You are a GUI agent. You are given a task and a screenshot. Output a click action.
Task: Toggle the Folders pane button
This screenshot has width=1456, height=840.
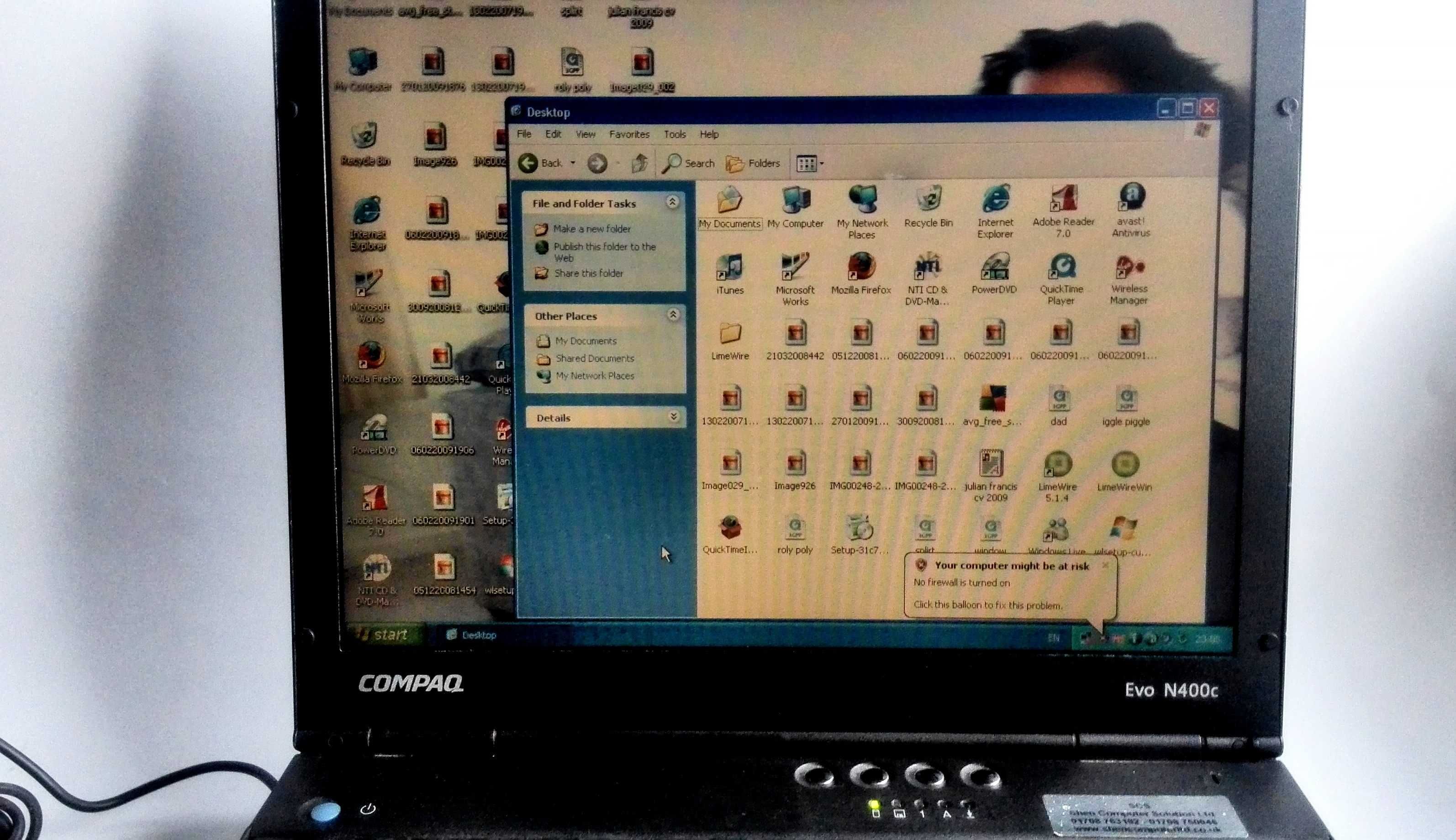(x=753, y=163)
